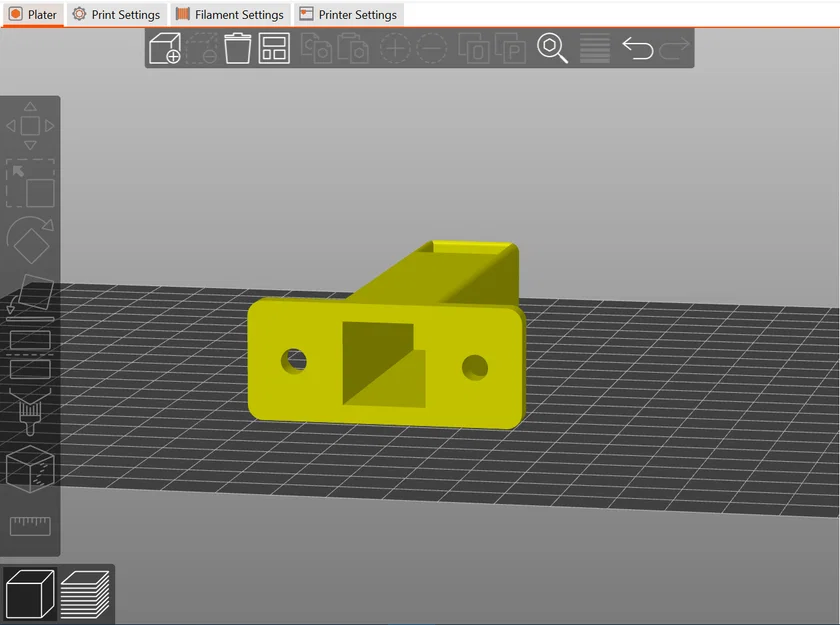Switch to sliced layers preview view

[85, 594]
